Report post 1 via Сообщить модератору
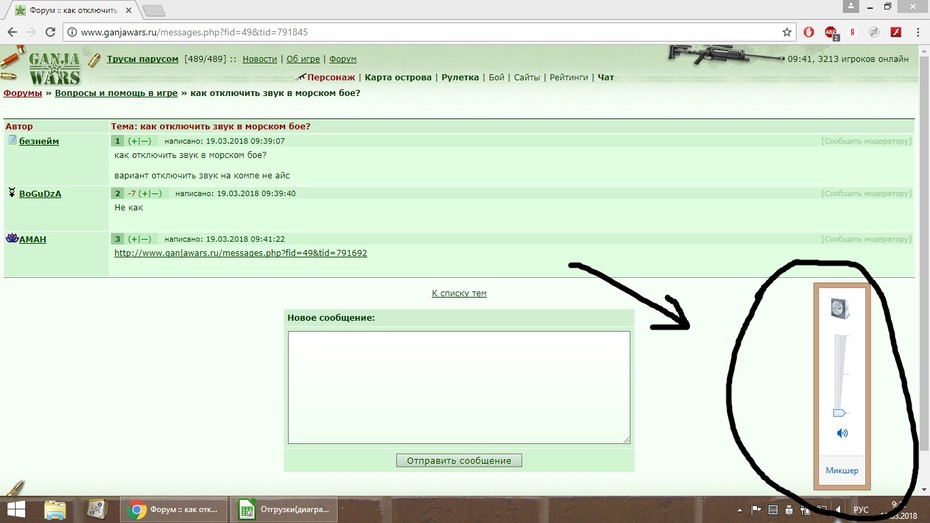The image size is (930, 523). click(866, 141)
